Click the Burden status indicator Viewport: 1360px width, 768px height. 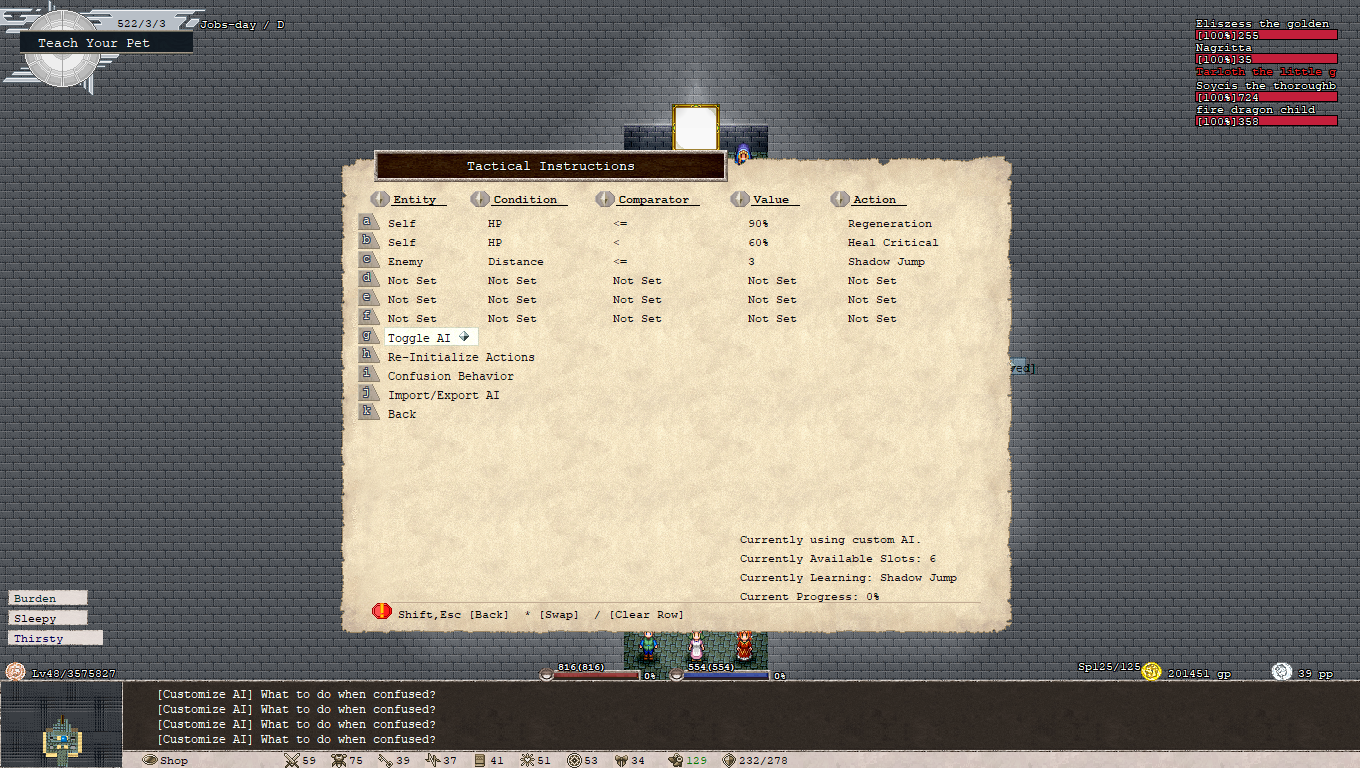click(47, 598)
